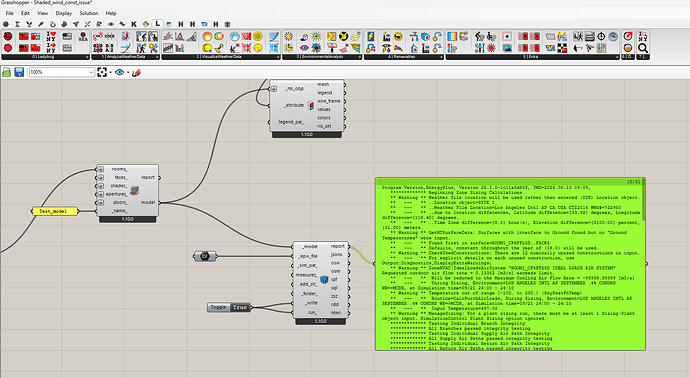
Task: Open a Grasshopper file with the green folder icon
Action: coord(7,72)
